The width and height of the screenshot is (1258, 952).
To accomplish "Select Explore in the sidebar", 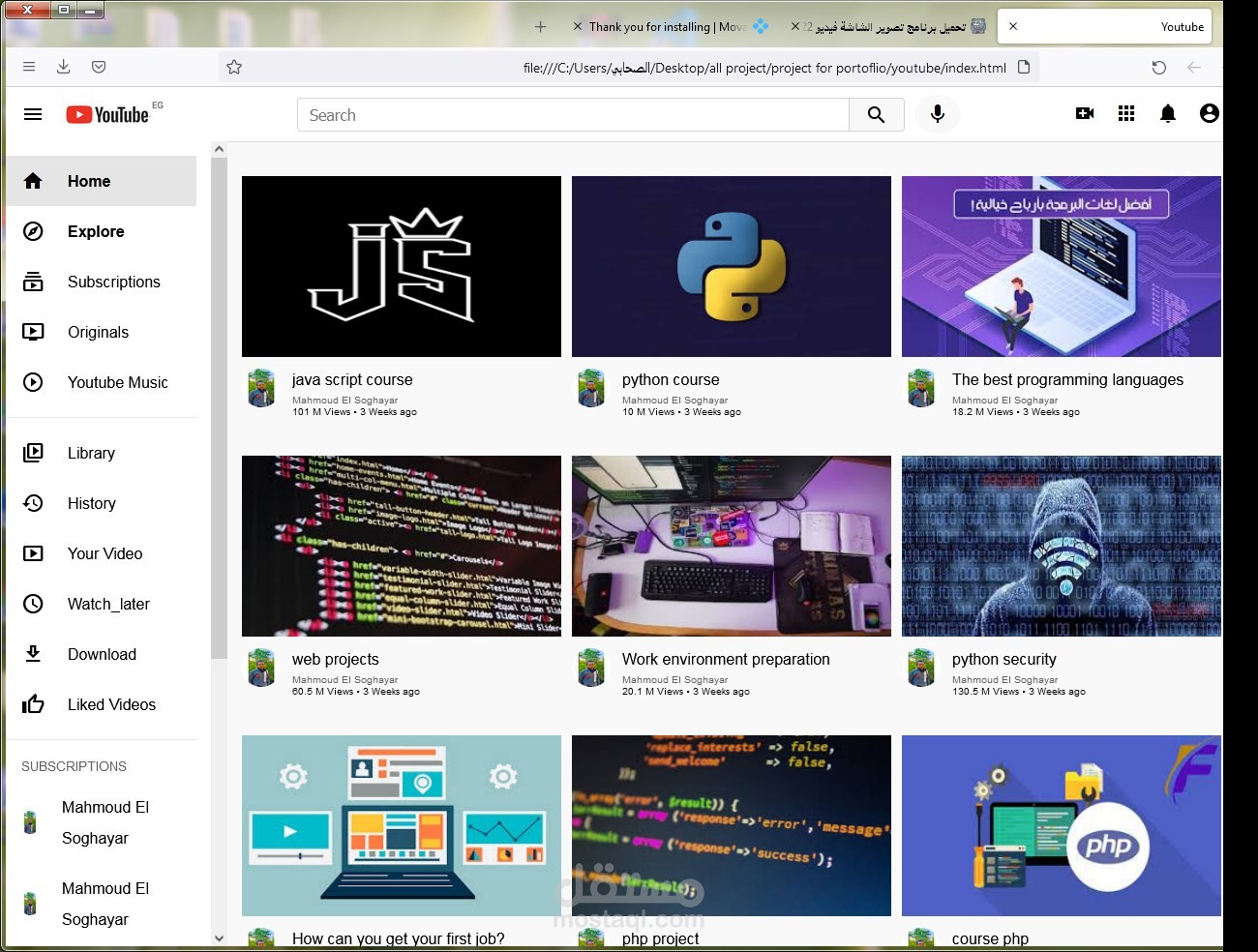I will [x=101, y=231].
